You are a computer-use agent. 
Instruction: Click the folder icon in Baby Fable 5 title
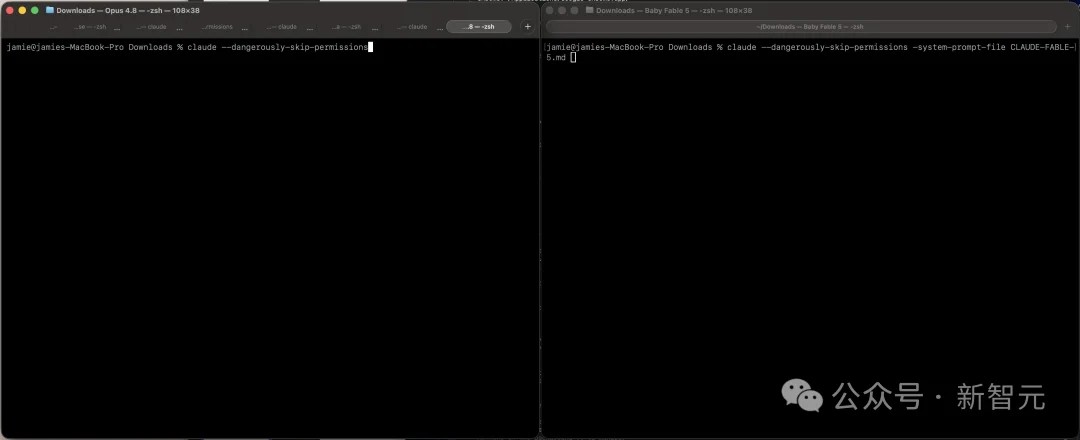[590, 10]
